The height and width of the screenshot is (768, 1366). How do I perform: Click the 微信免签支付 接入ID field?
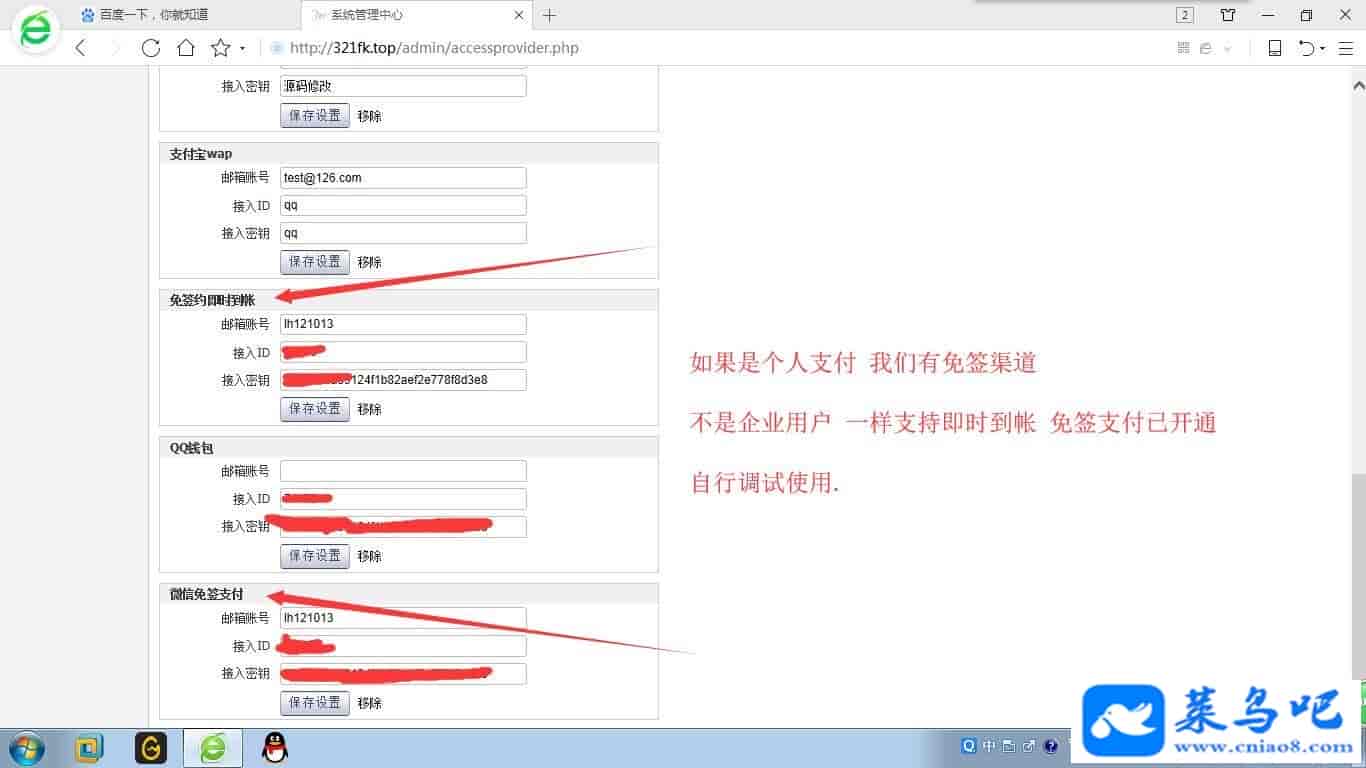coord(403,646)
